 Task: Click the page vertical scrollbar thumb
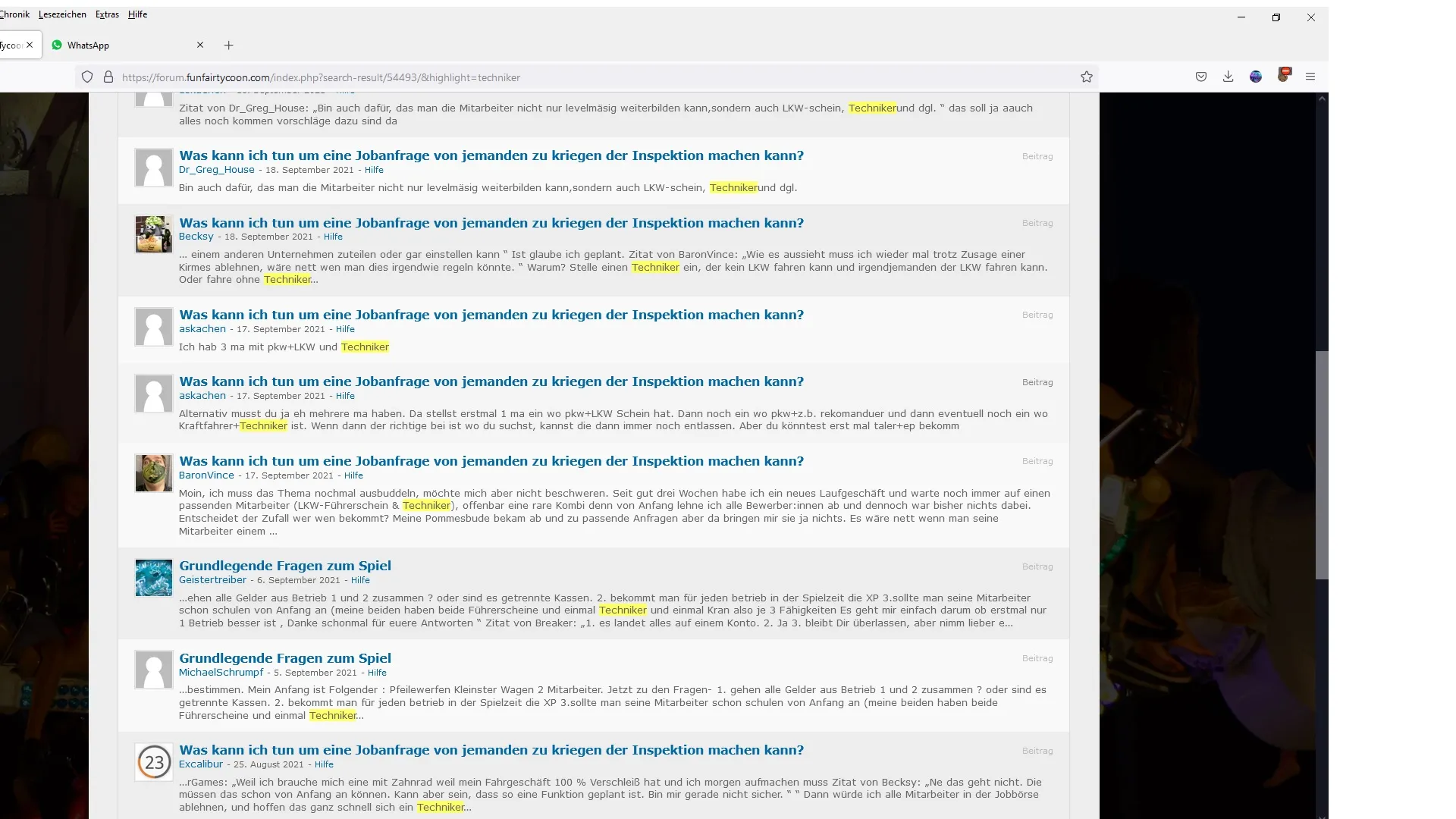pyautogui.click(x=1322, y=464)
